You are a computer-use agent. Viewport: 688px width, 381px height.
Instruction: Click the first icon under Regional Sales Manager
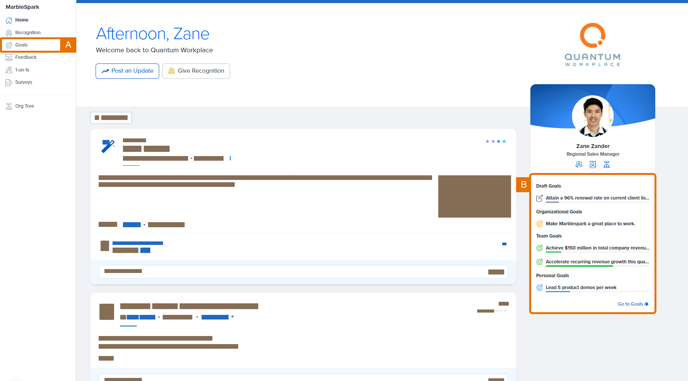(579, 165)
